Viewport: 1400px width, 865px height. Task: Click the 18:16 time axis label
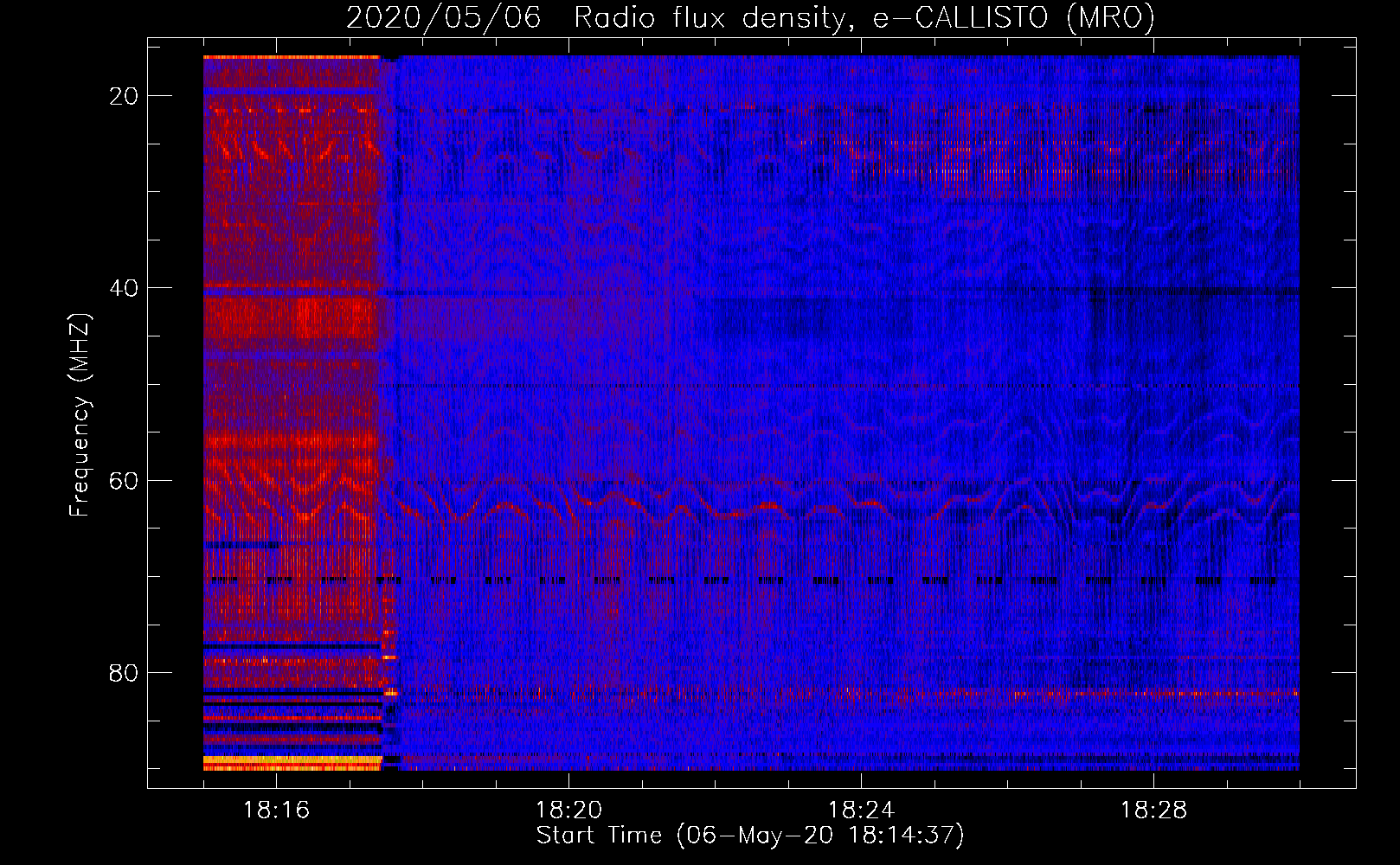pos(276,811)
